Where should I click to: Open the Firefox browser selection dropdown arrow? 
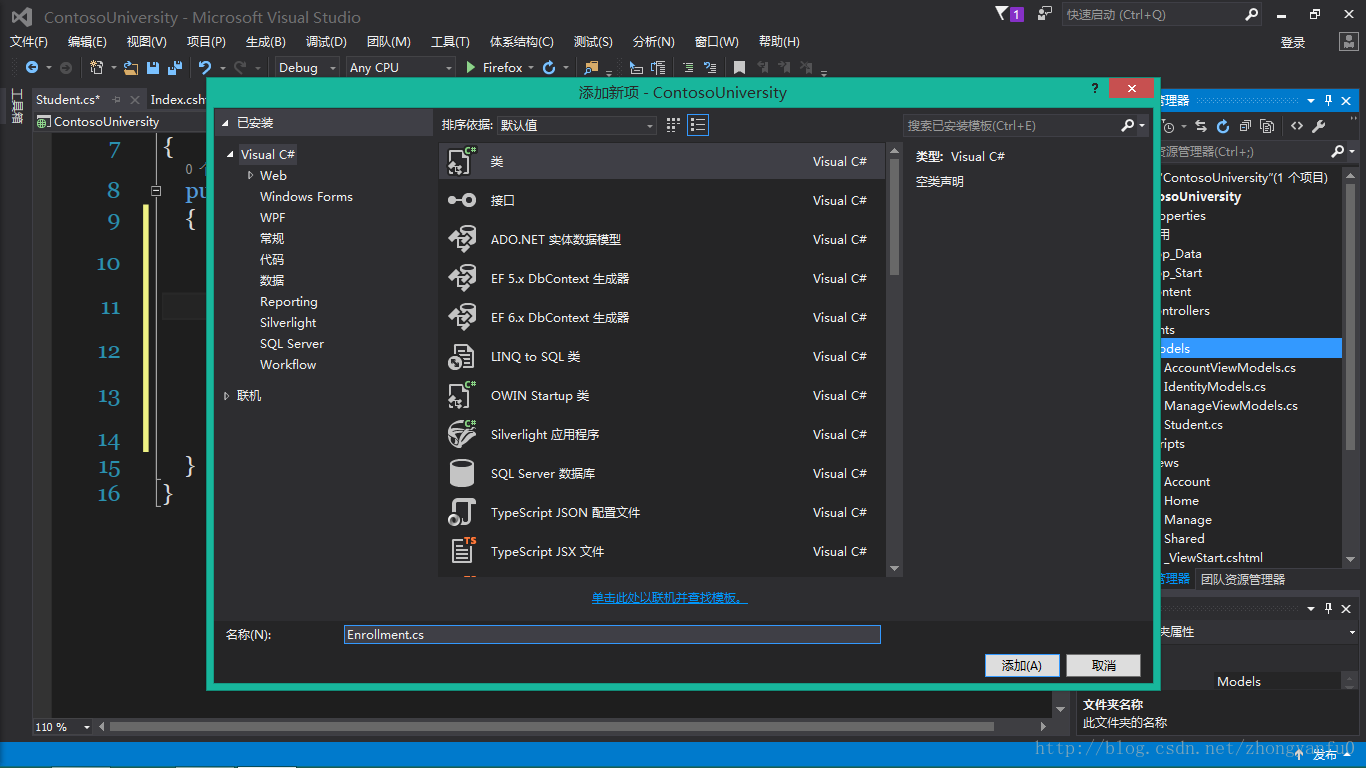tap(531, 68)
